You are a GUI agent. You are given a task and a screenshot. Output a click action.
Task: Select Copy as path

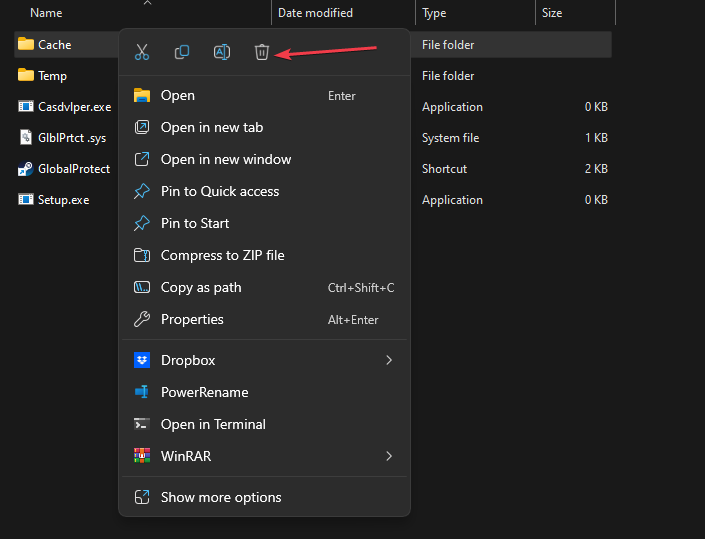coord(201,287)
